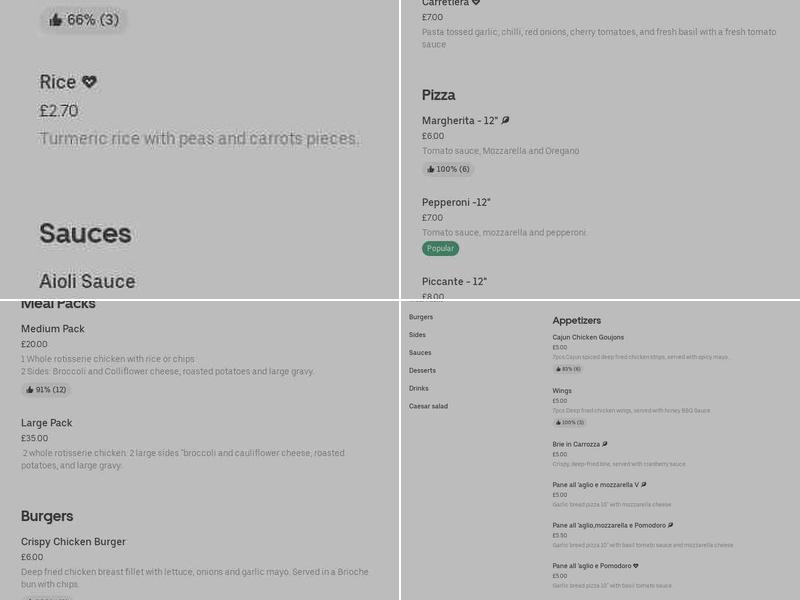
Task: Click the heart icon beside Rice
Action: (89, 82)
